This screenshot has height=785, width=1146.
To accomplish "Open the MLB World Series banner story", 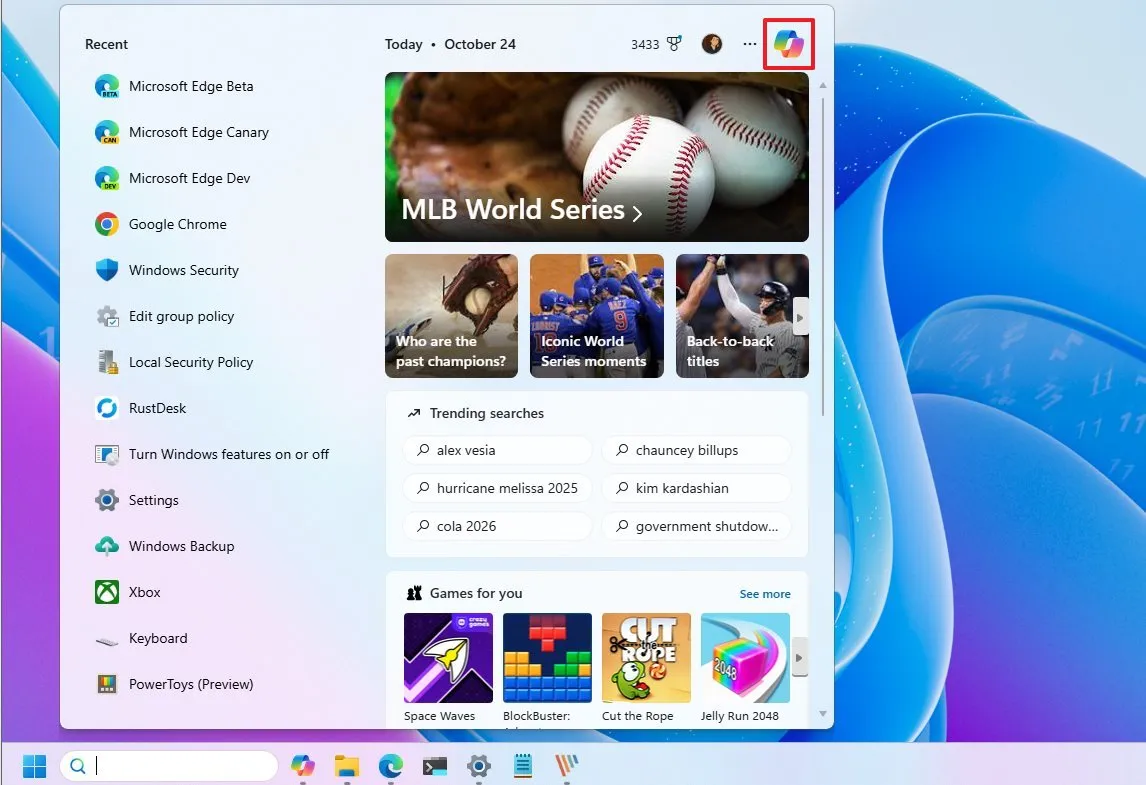I will click(x=596, y=157).
